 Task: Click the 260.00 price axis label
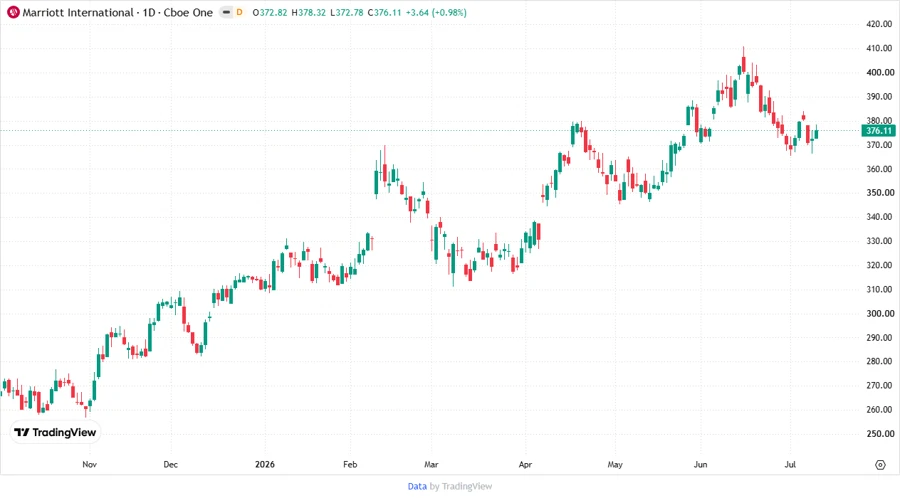pyautogui.click(x=880, y=410)
